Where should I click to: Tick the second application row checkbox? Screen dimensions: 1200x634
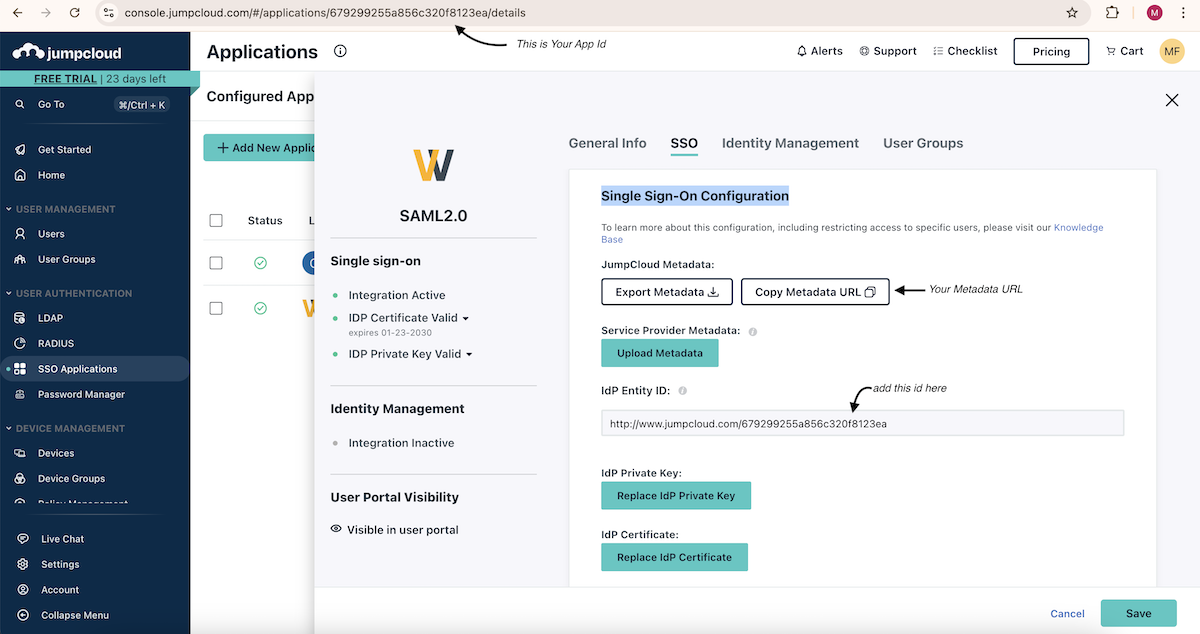click(x=216, y=308)
